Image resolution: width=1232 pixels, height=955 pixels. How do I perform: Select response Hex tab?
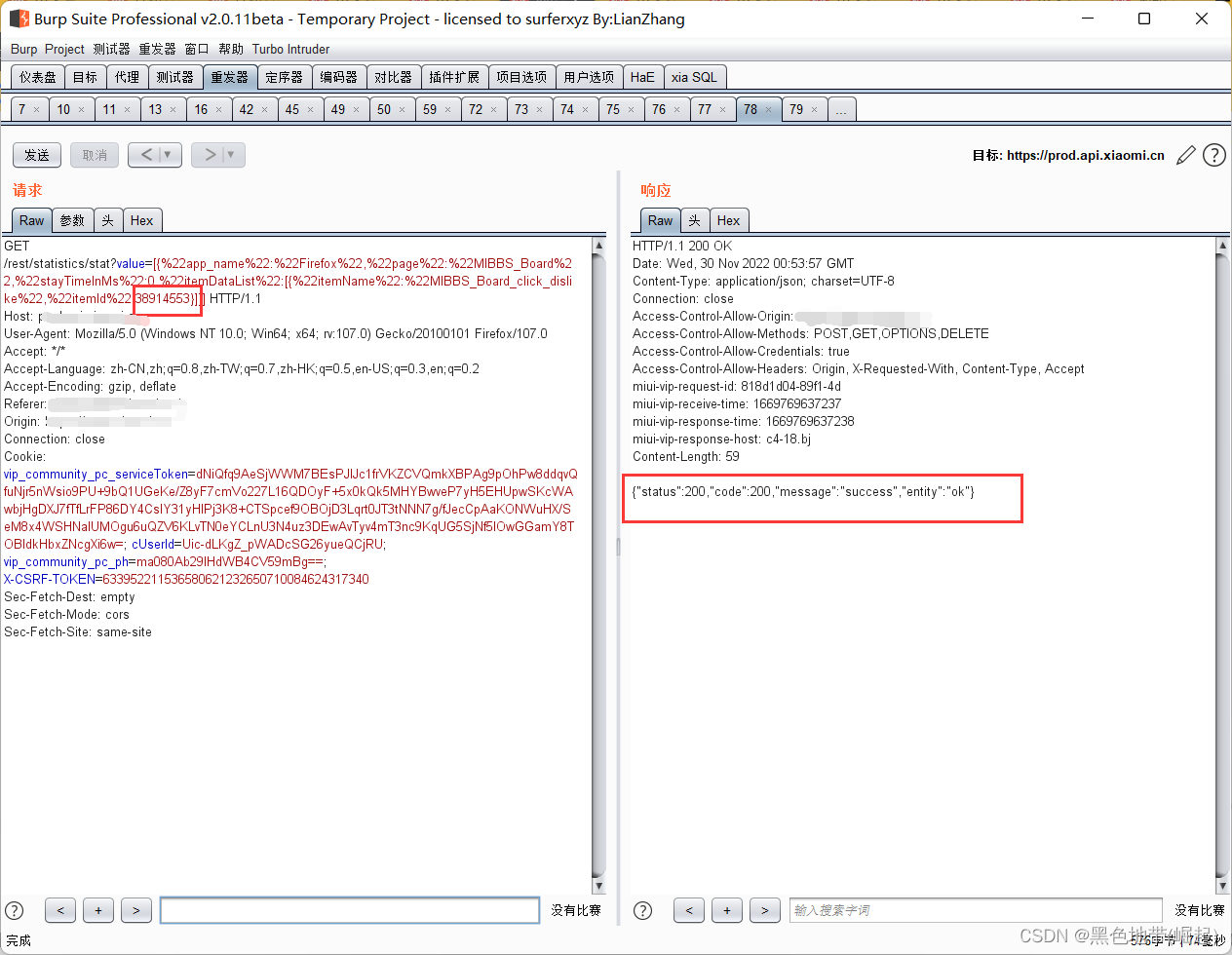(729, 220)
